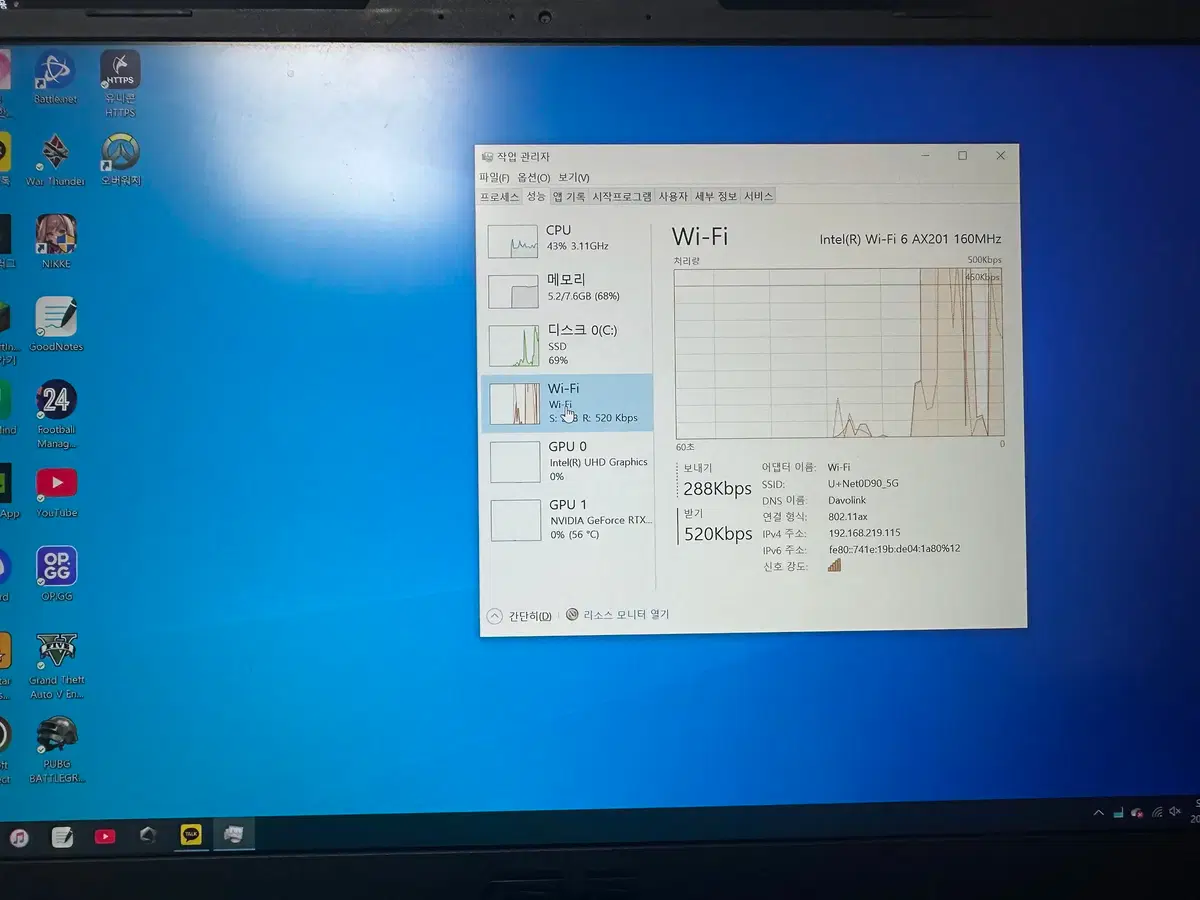The height and width of the screenshot is (900, 1200).
Task: Launch Grand Theft Auto V desktop shortcut
Action: 56,666
